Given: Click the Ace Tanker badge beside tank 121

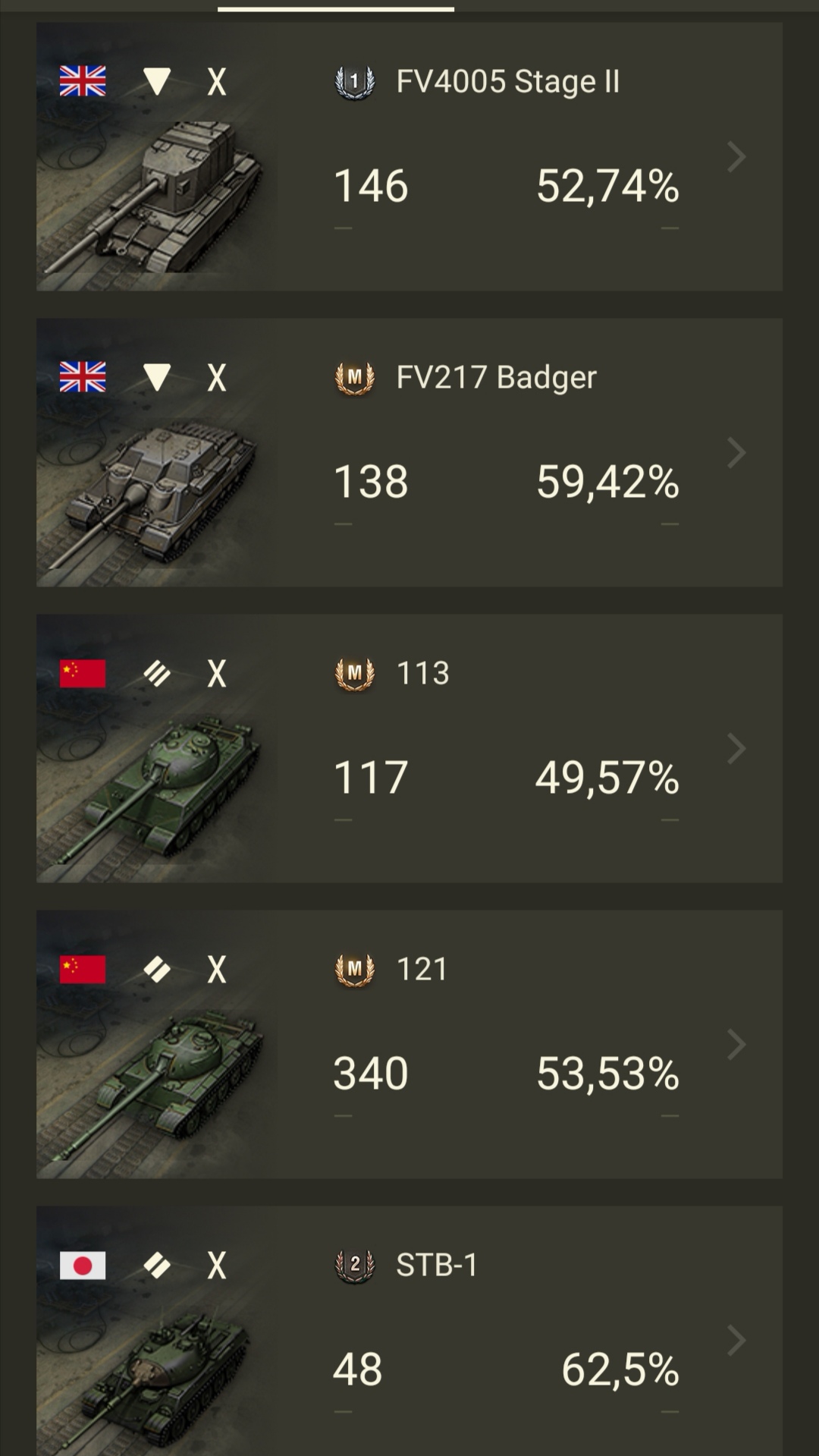Looking at the screenshot, I should pos(355,970).
